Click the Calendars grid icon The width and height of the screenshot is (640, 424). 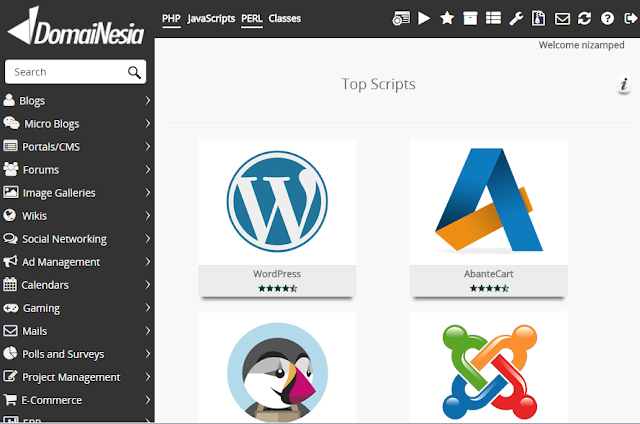(10, 284)
